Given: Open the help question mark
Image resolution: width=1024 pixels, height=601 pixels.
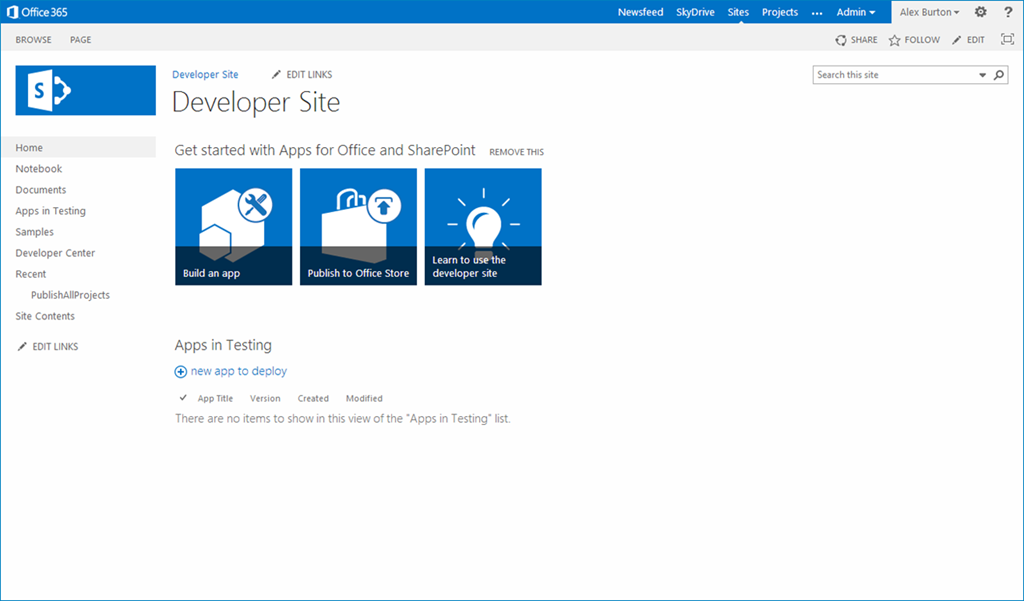Looking at the screenshot, I should (1008, 12).
